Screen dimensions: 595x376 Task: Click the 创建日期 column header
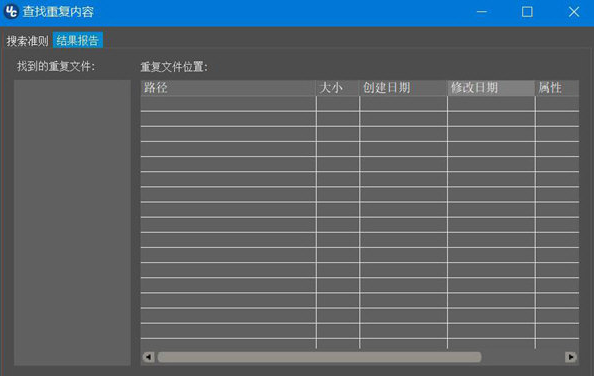tap(403, 88)
